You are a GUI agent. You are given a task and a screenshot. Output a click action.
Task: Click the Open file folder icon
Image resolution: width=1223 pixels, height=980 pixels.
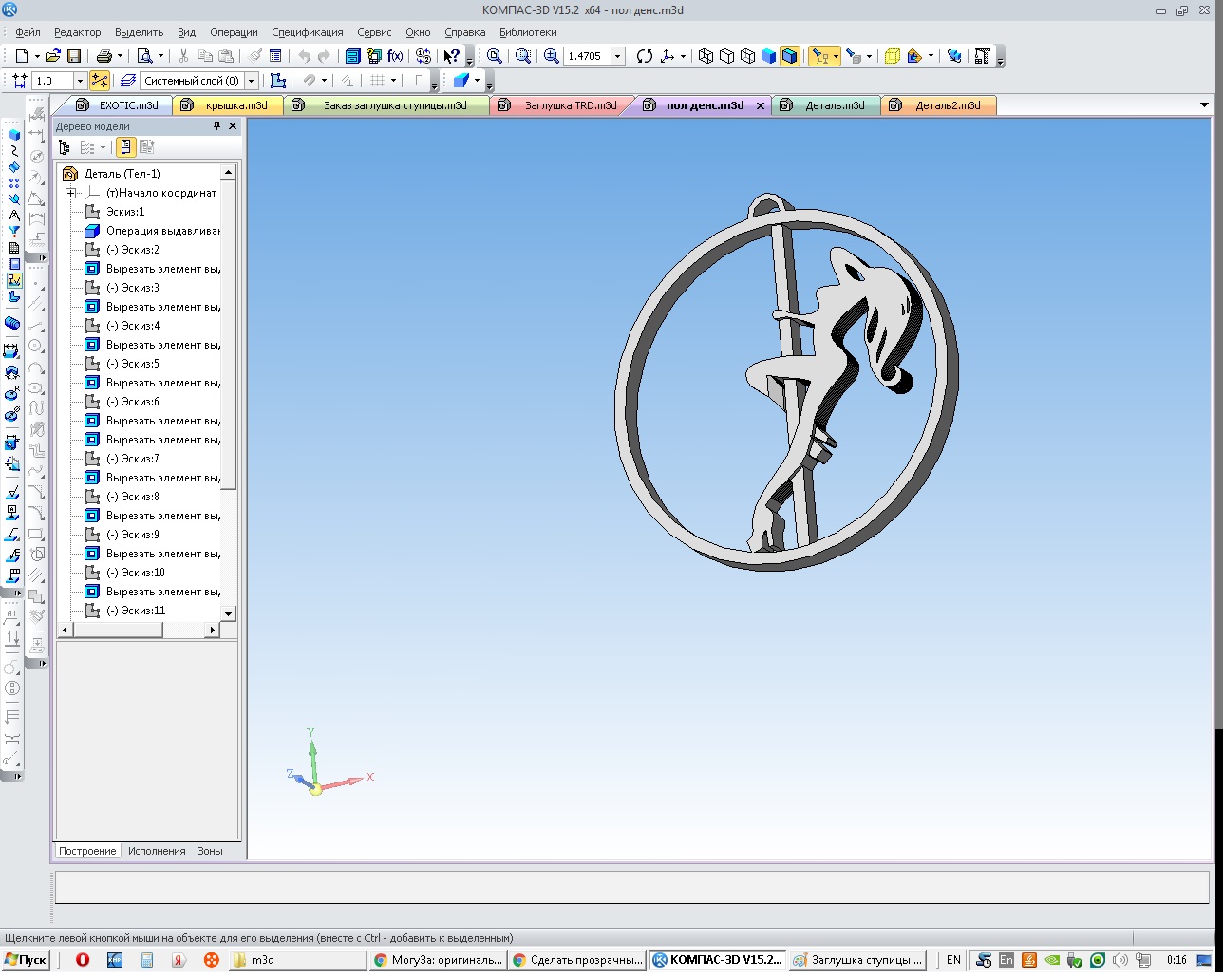[x=53, y=56]
